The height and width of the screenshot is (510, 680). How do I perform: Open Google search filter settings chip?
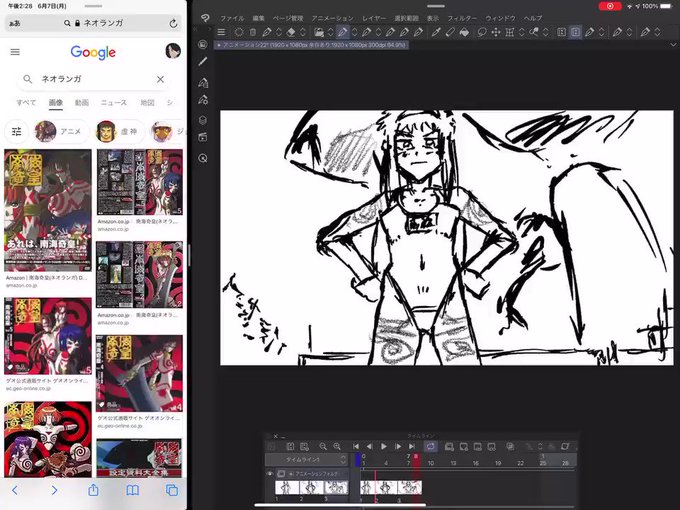point(16,131)
